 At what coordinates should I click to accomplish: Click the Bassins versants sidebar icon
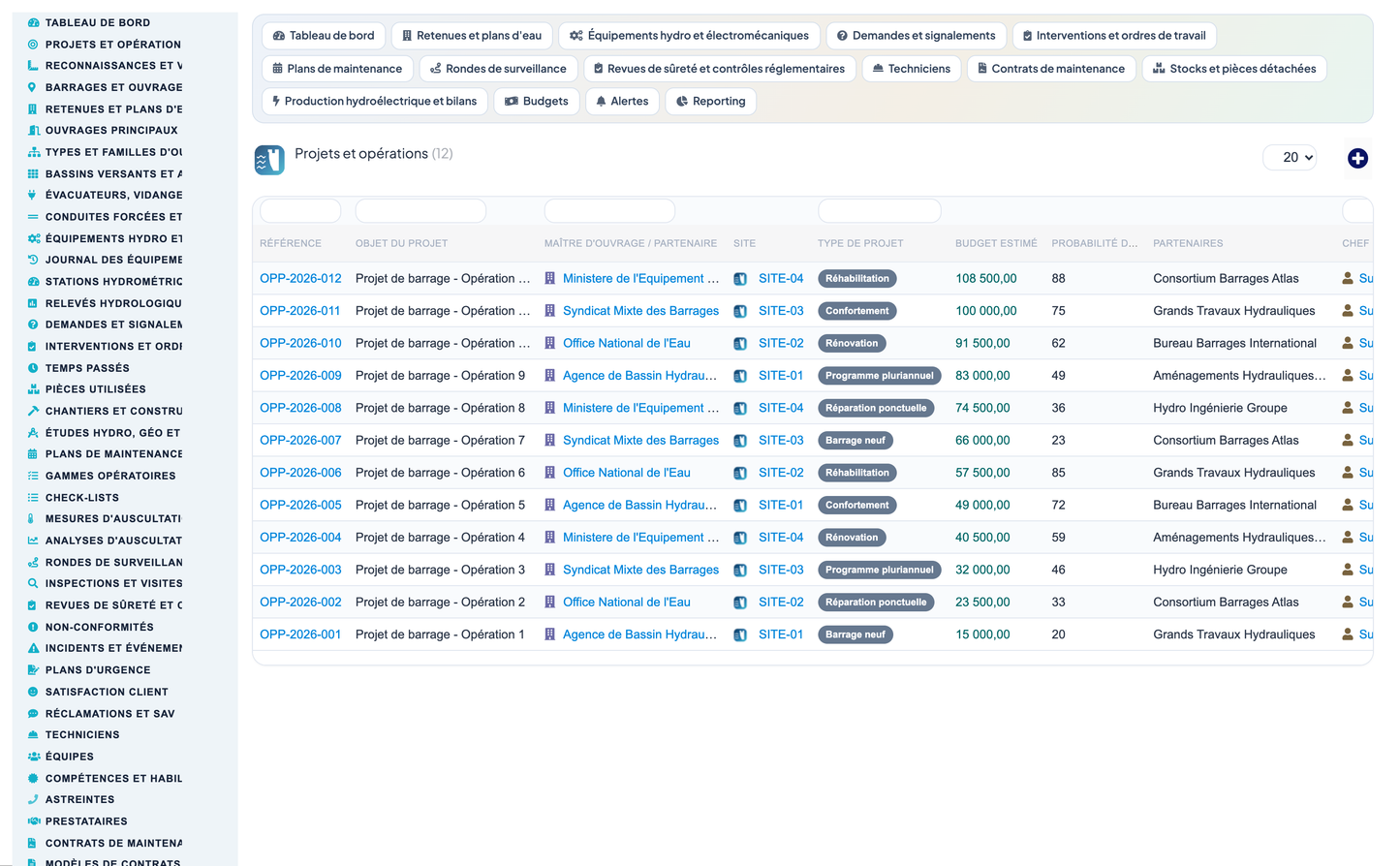coord(33,173)
